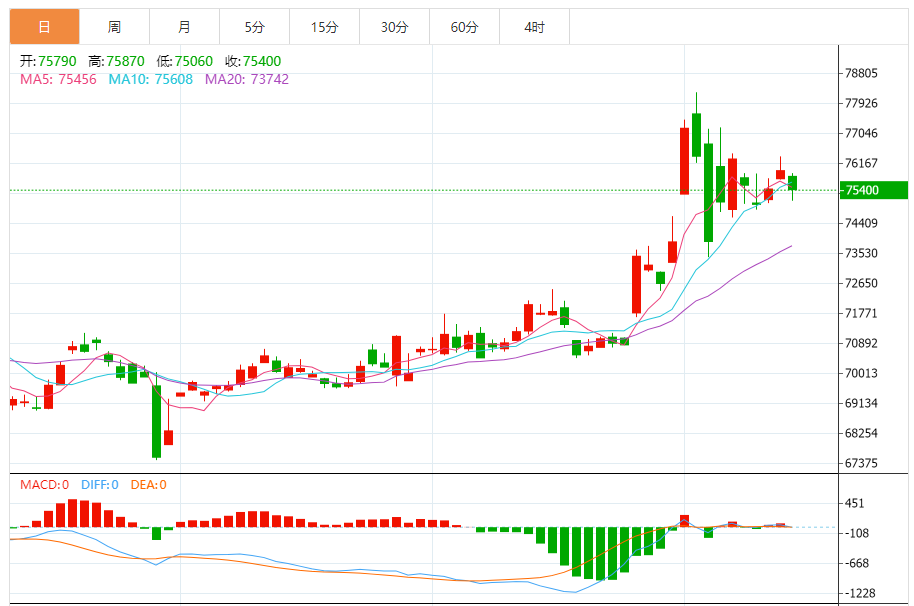
Task: Click the 72650 price axis label
Action: point(861,283)
